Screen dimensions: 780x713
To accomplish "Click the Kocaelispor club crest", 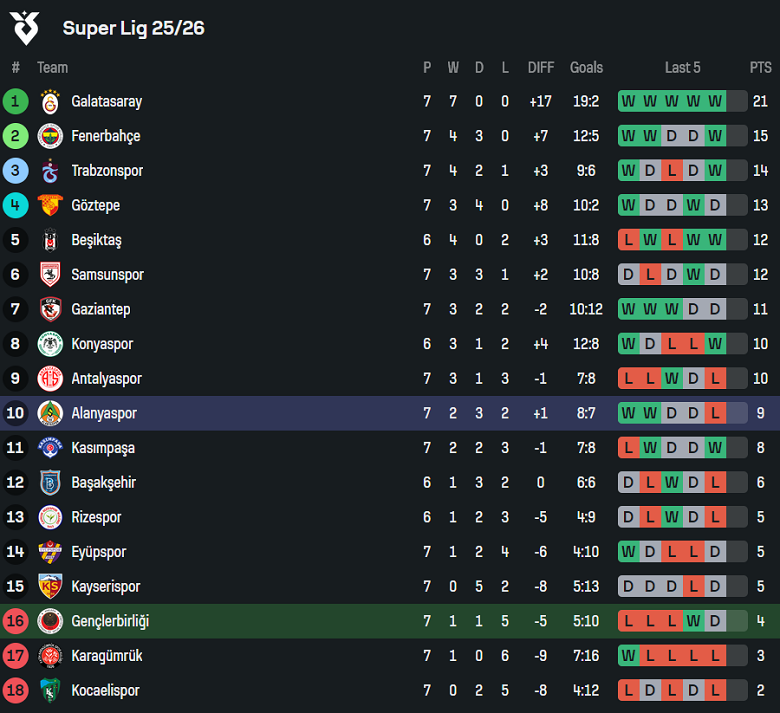I will (x=50, y=690).
